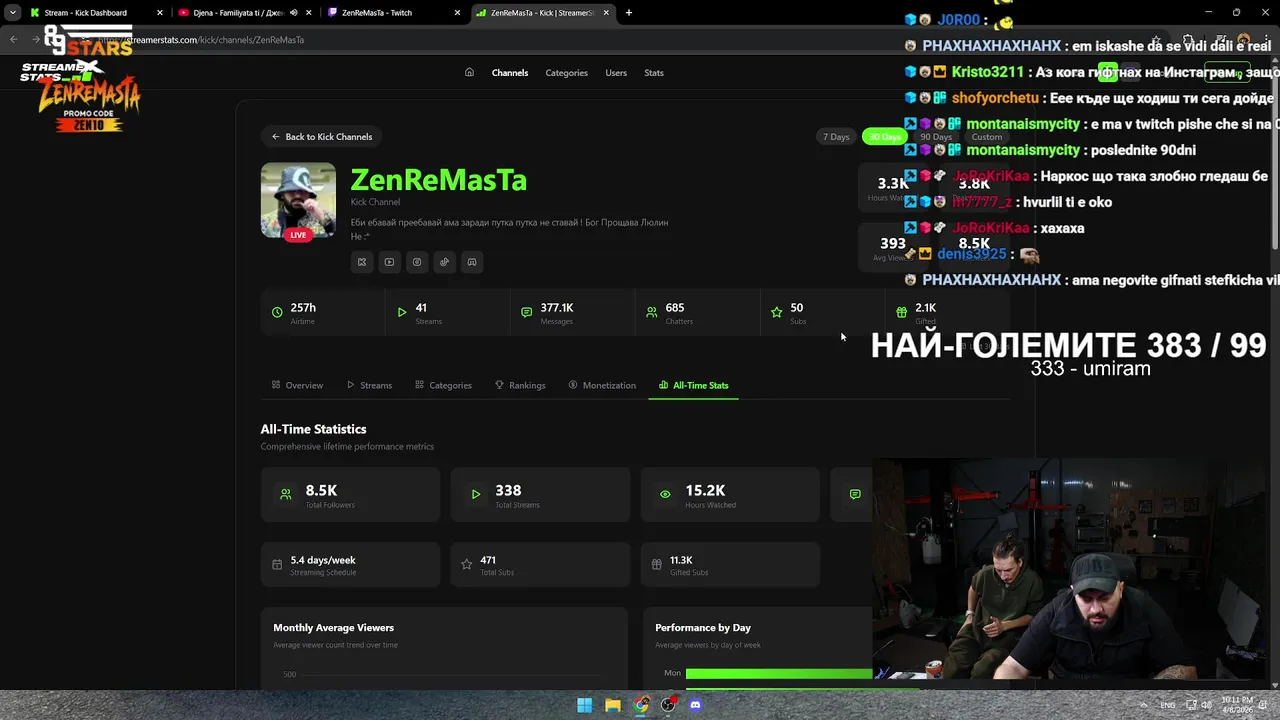Click Back to Kick Channels button

click(x=322, y=137)
